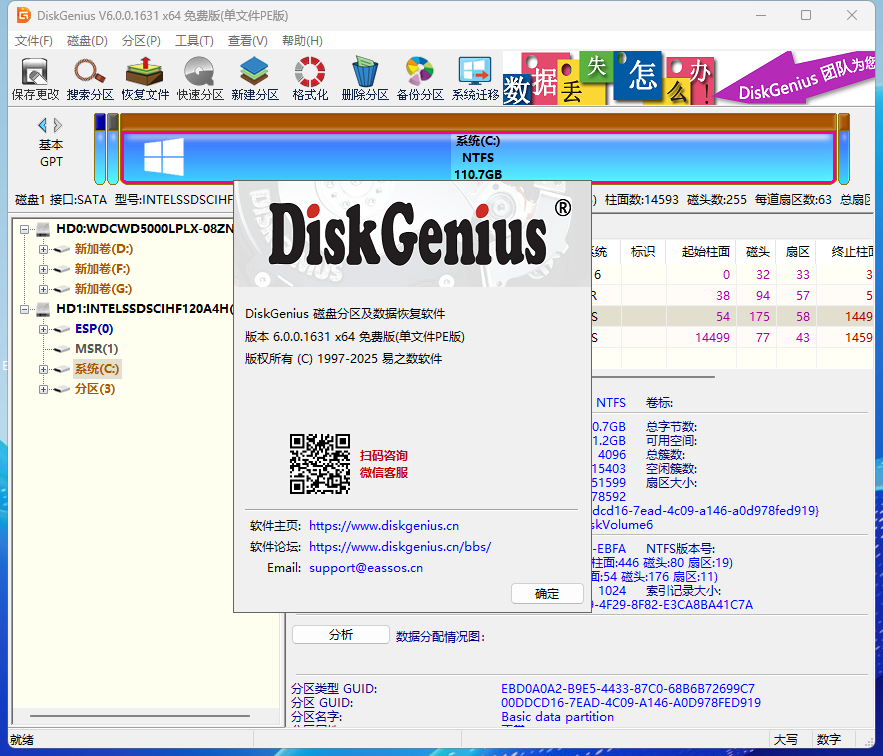Click the left panel horizontal scrollbar
Viewport: 883px width, 756px height.
click(140, 716)
